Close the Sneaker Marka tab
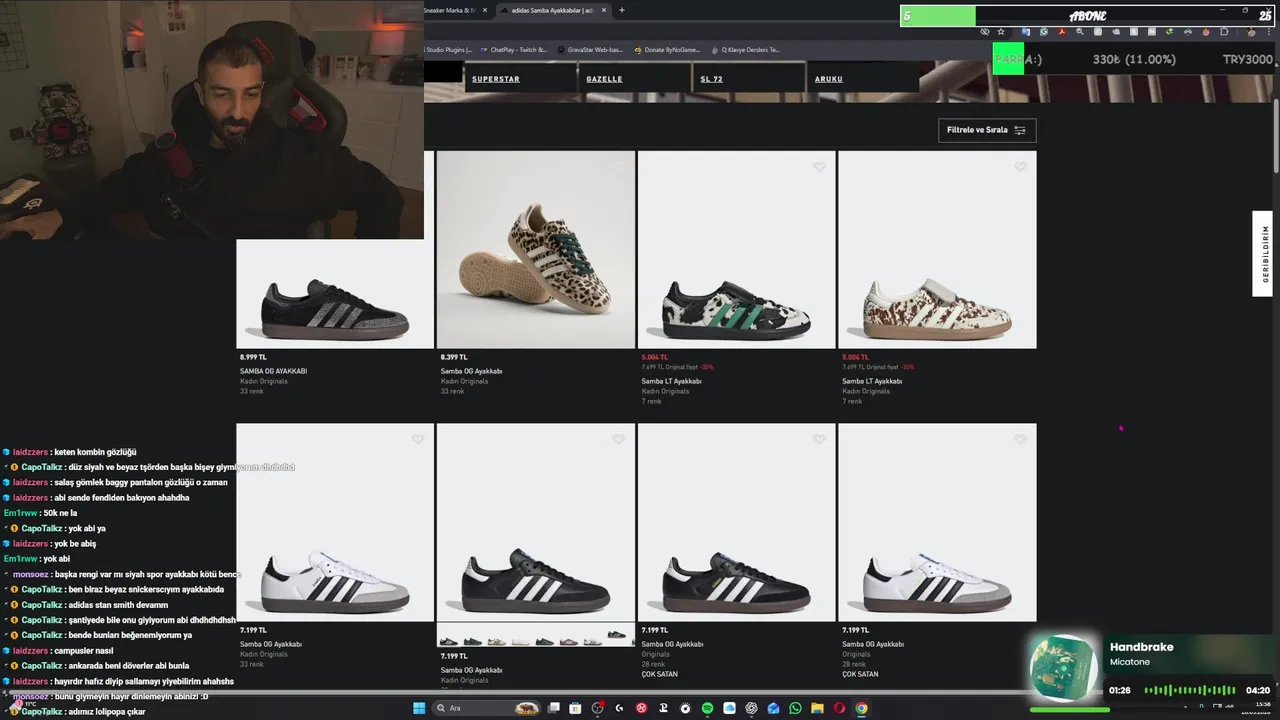 click(x=485, y=10)
